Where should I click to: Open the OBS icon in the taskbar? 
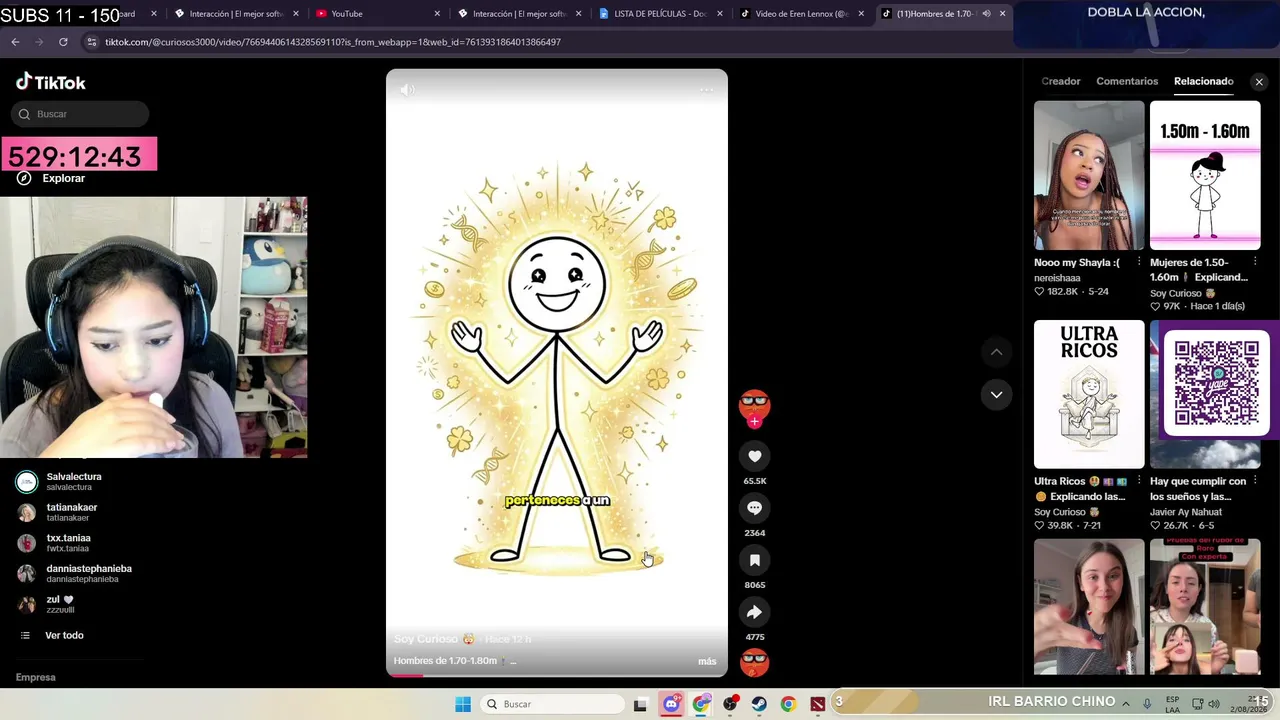(731, 704)
